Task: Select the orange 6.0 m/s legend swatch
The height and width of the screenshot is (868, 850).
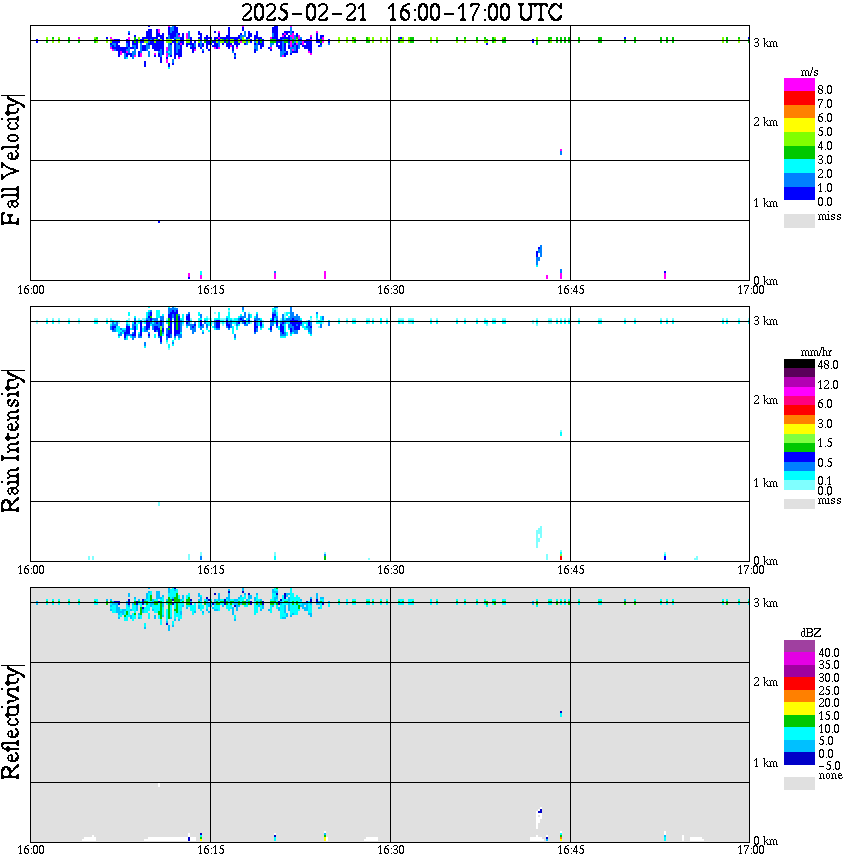Action: pyautogui.click(x=799, y=112)
